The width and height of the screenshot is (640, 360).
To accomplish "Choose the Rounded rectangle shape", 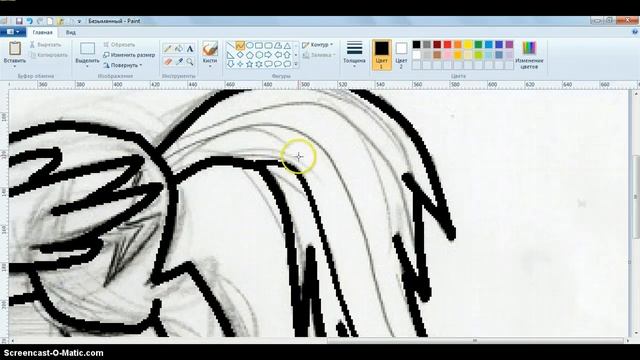I will point(268,46).
